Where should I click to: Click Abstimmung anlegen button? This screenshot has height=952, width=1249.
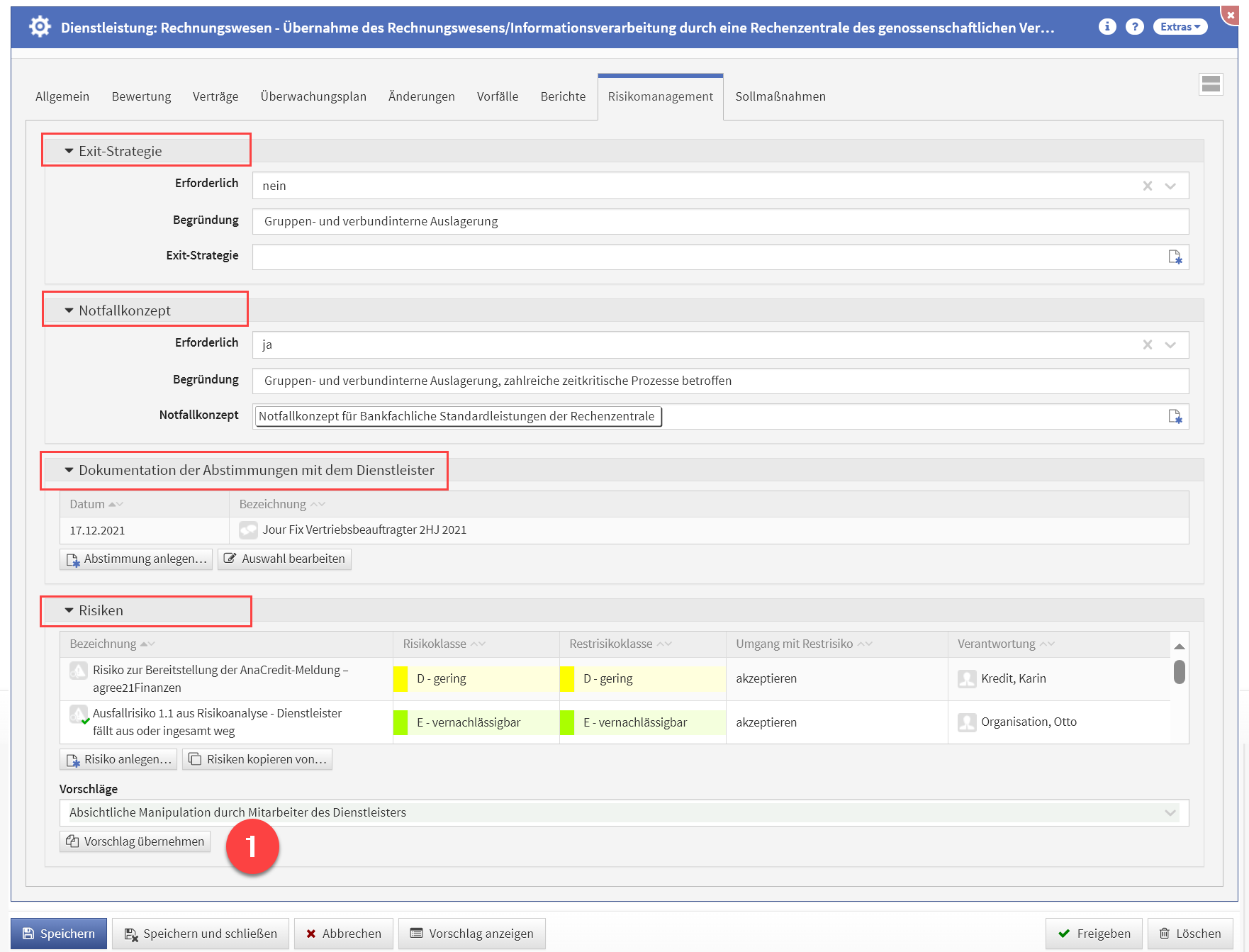coord(136,559)
